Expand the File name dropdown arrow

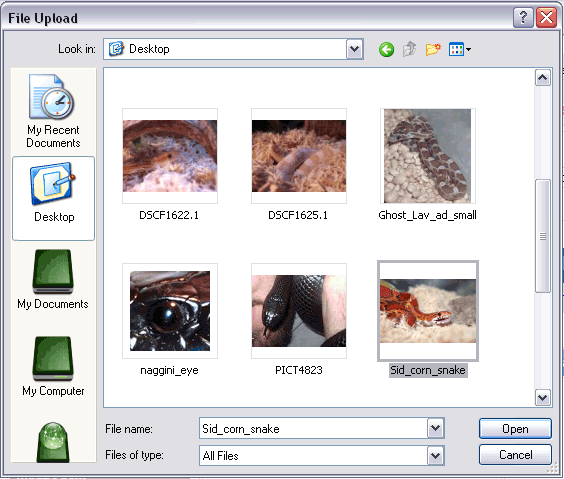click(x=436, y=428)
